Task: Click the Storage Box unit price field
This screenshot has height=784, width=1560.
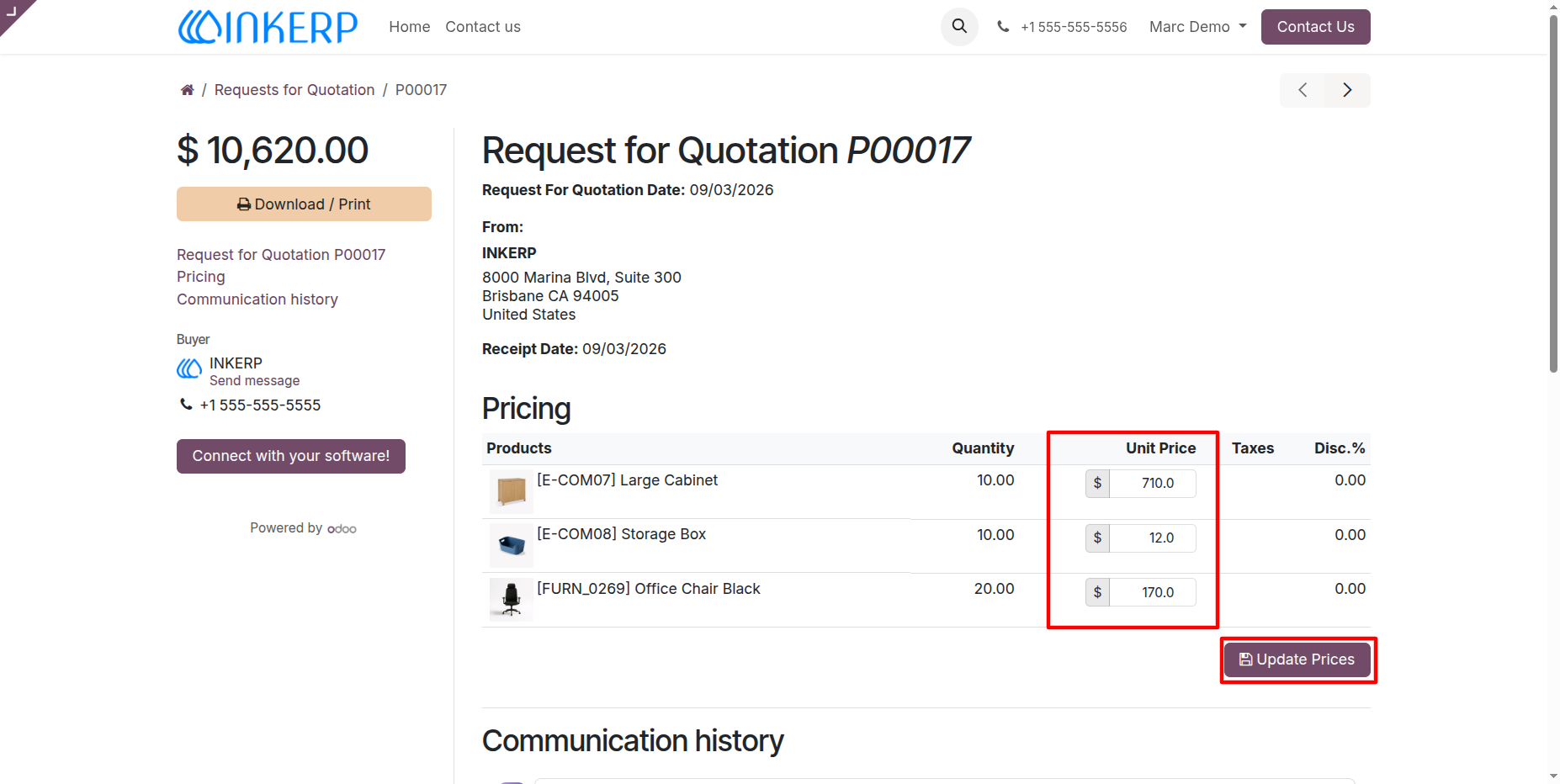Action: coord(1153,538)
